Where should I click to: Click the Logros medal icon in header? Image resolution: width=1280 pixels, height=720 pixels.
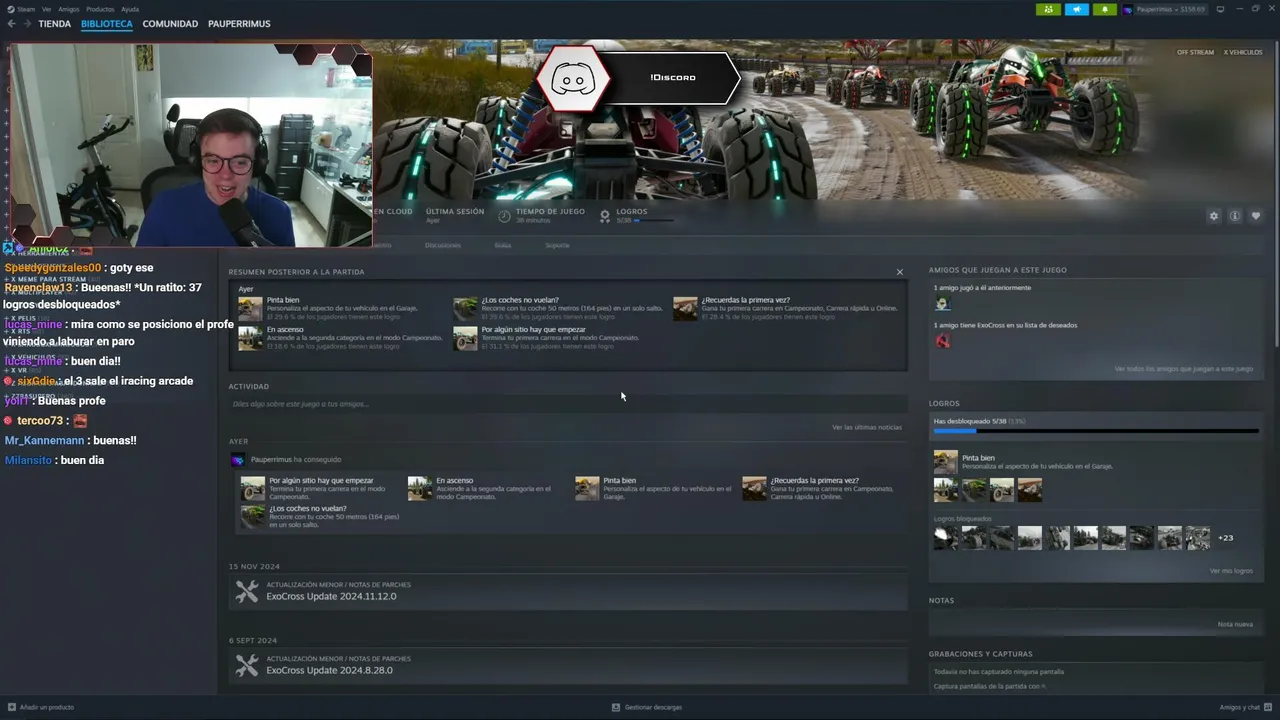coord(605,216)
